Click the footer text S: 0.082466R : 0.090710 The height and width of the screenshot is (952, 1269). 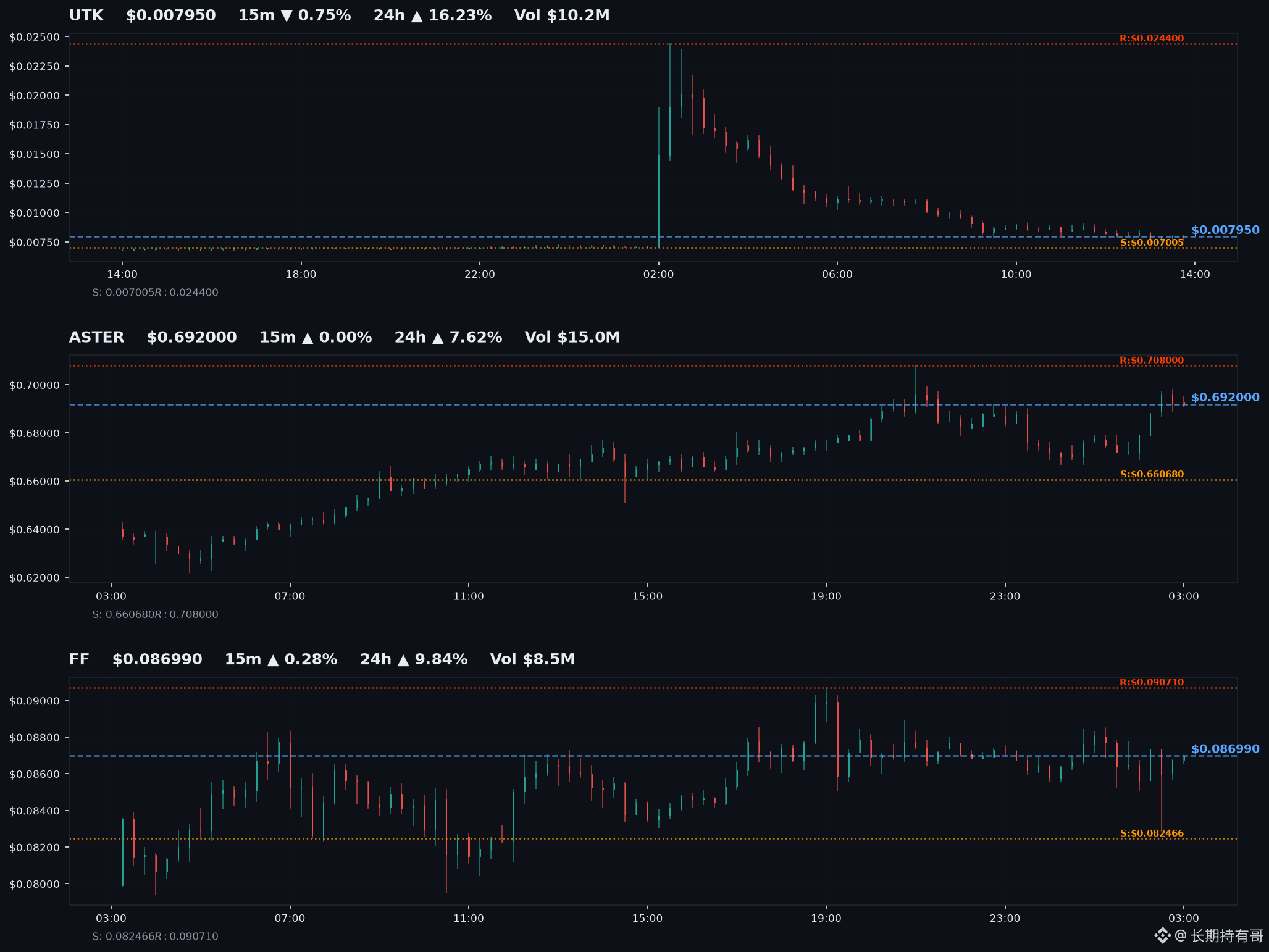pyautogui.click(x=155, y=937)
